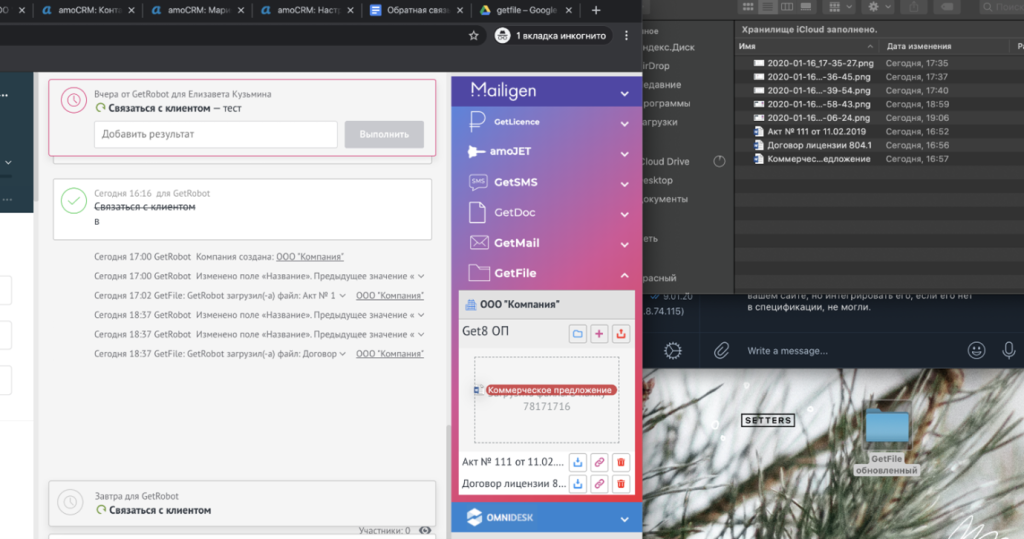
Task: Open ООО "Компания" header in GetFile
Action: point(547,304)
